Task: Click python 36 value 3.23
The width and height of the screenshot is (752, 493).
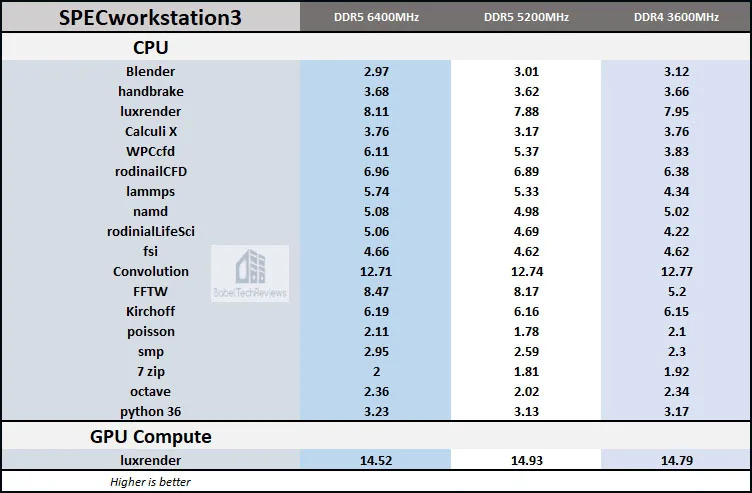Action: [376, 411]
